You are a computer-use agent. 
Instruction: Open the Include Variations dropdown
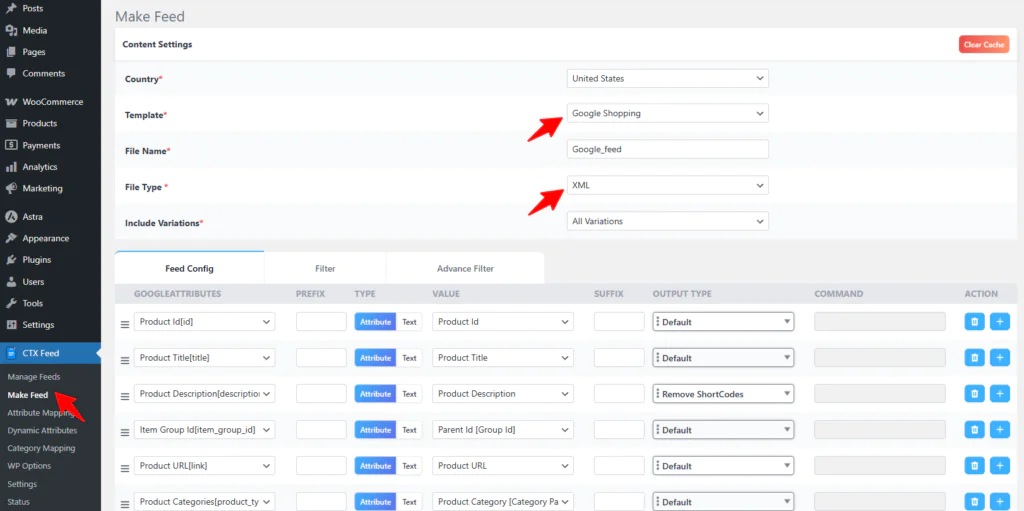(667, 221)
